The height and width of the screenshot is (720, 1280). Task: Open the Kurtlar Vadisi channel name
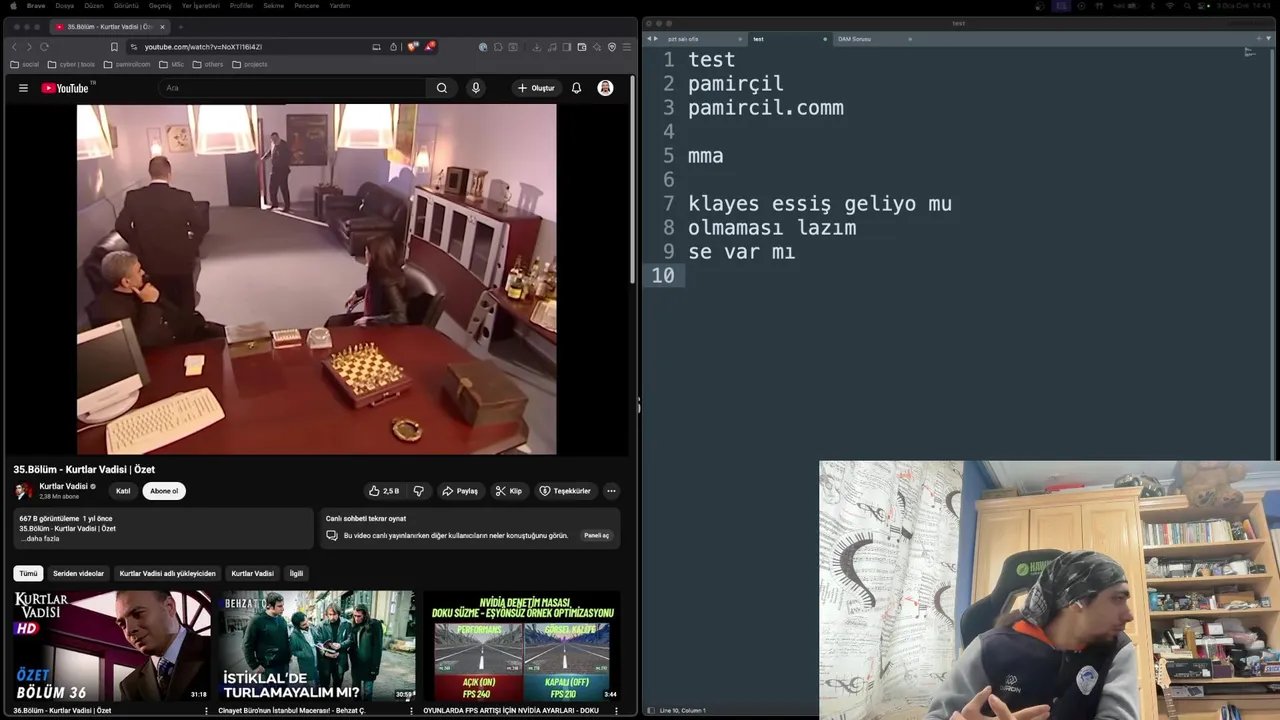click(64, 486)
